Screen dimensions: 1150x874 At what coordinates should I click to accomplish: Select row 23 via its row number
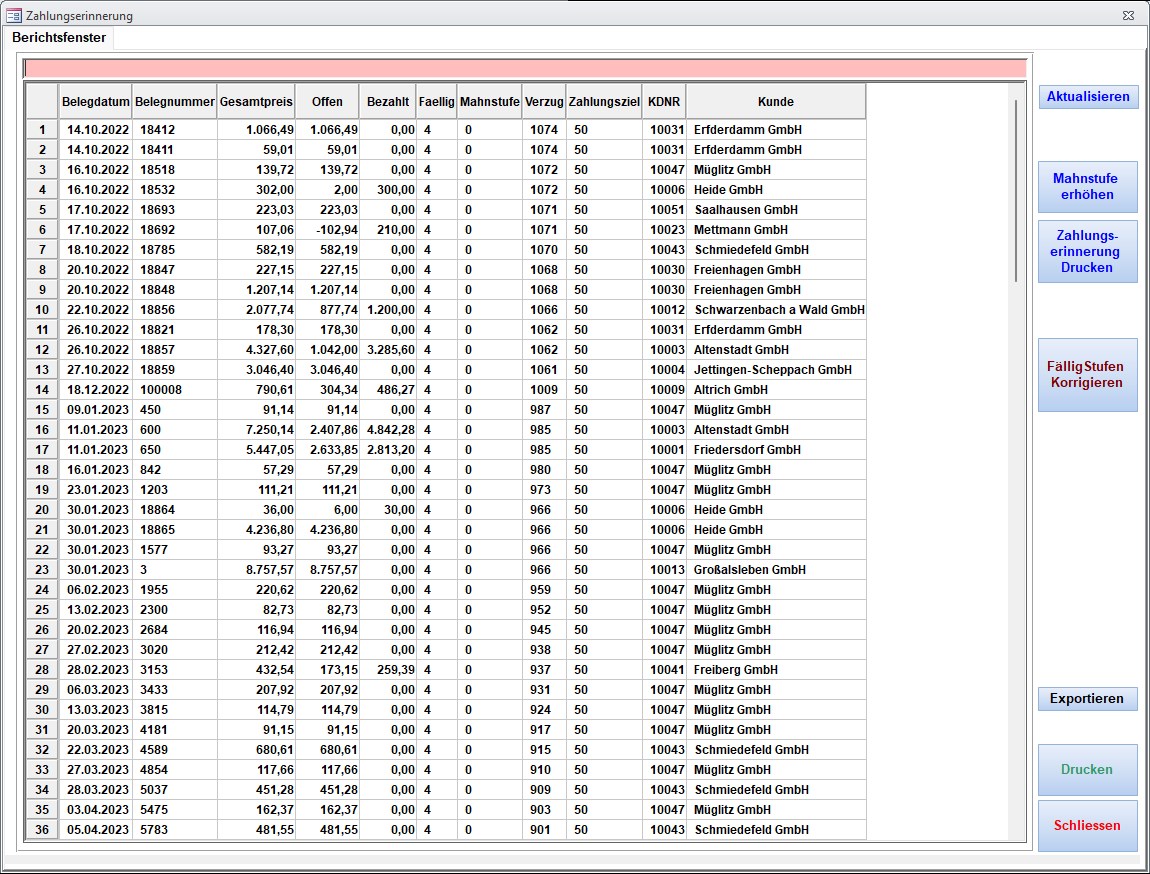(42, 570)
